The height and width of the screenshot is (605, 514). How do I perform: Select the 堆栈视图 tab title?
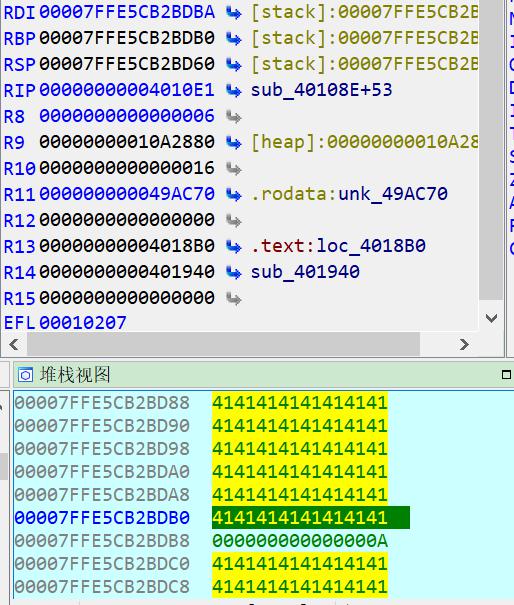[75, 375]
